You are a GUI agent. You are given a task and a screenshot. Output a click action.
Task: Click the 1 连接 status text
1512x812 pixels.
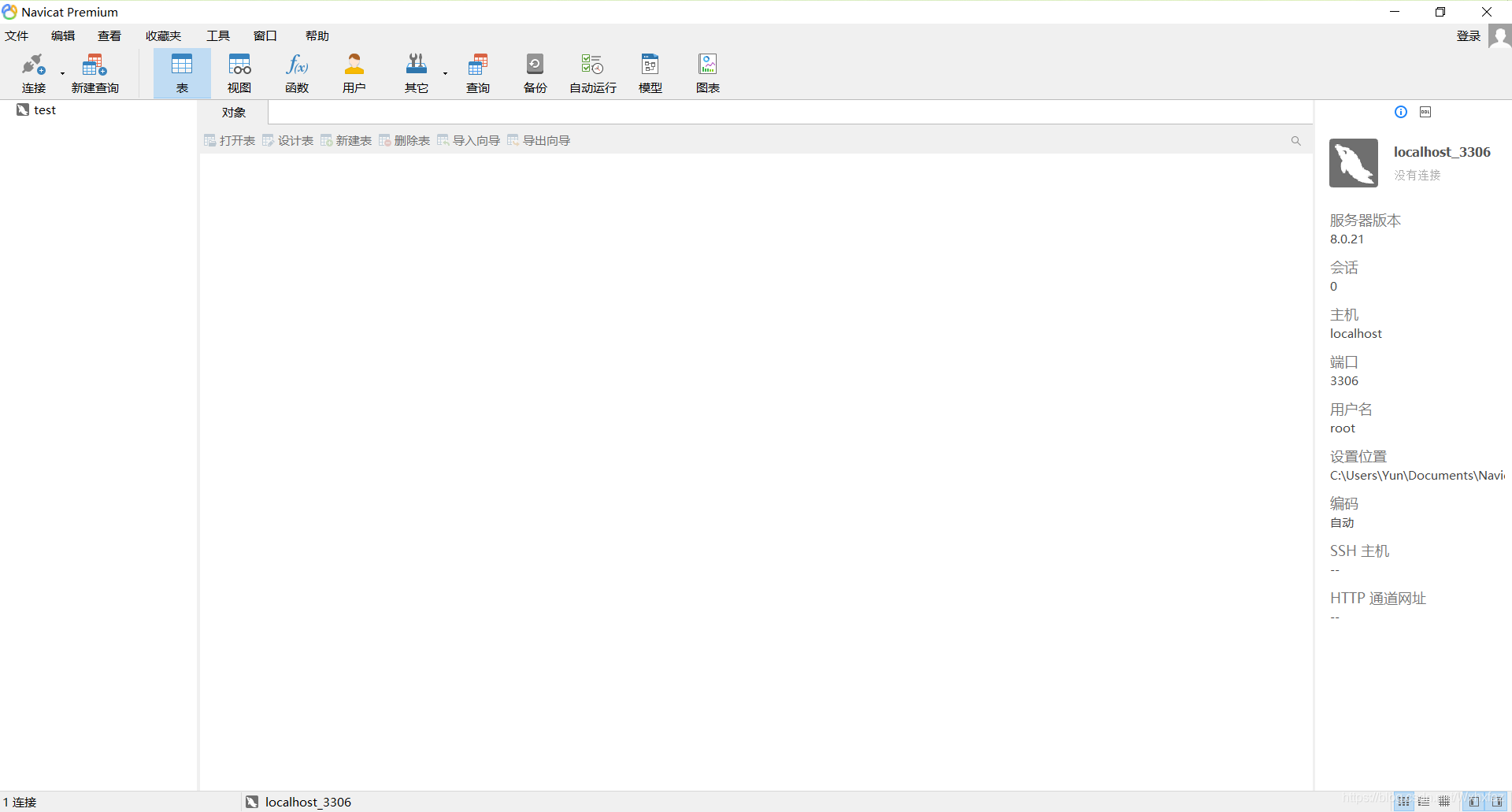click(20, 802)
